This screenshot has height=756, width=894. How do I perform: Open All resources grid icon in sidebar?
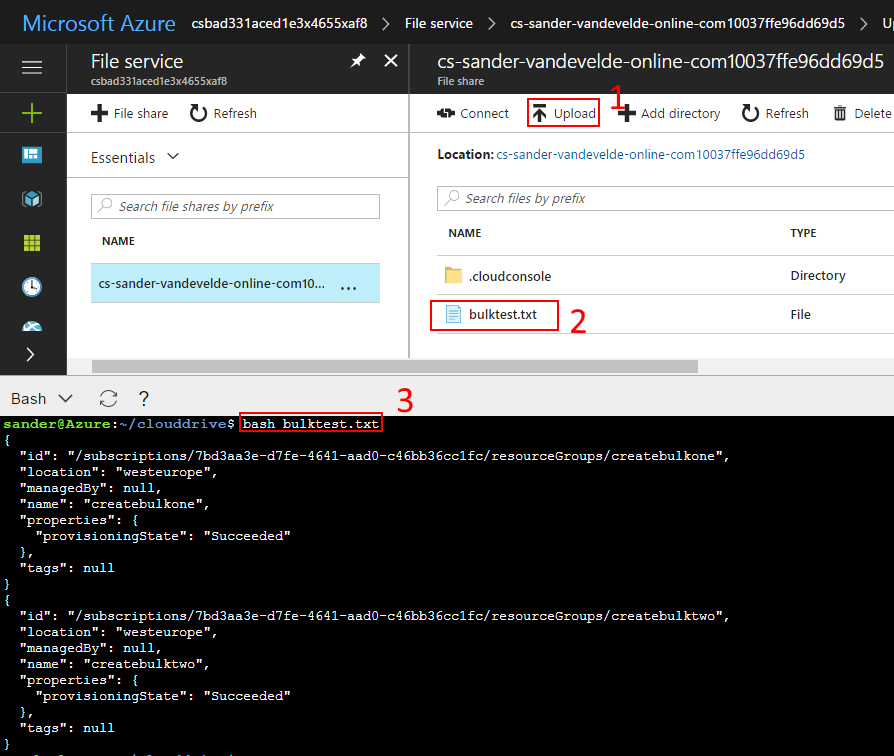pyautogui.click(x=32, y=243)
